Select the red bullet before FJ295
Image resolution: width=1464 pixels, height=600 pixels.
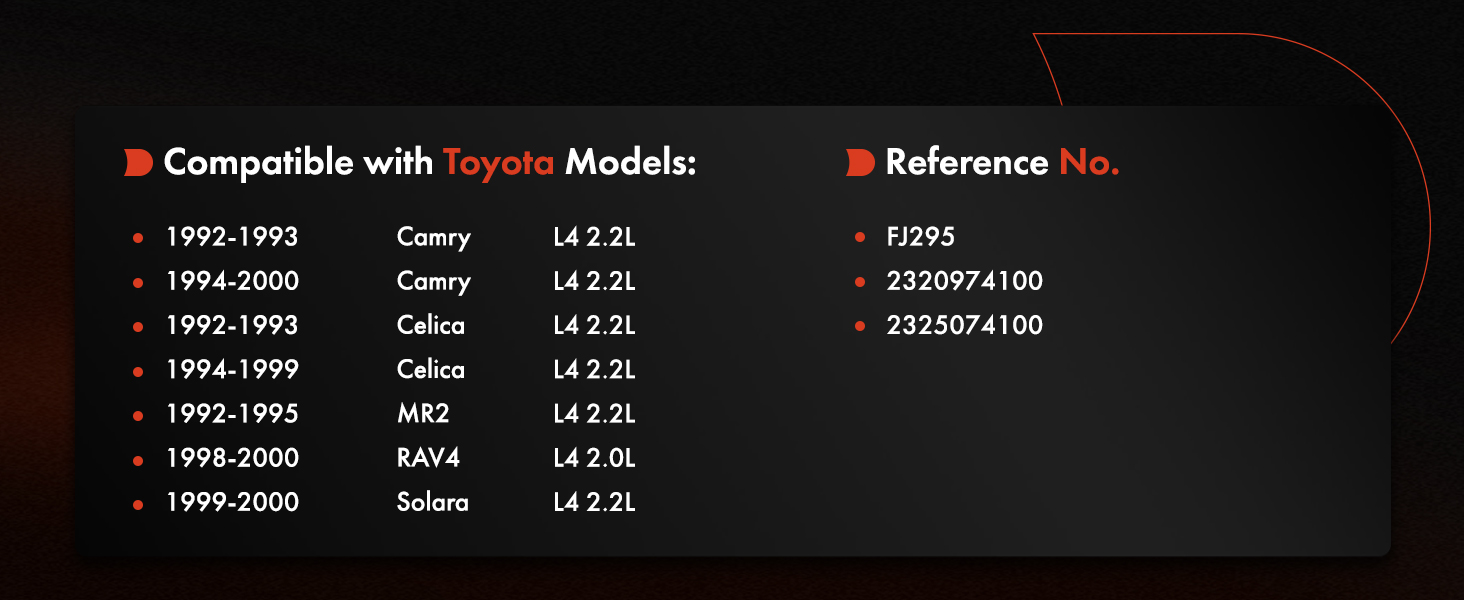pyautogui.click(x=860, y=238)
